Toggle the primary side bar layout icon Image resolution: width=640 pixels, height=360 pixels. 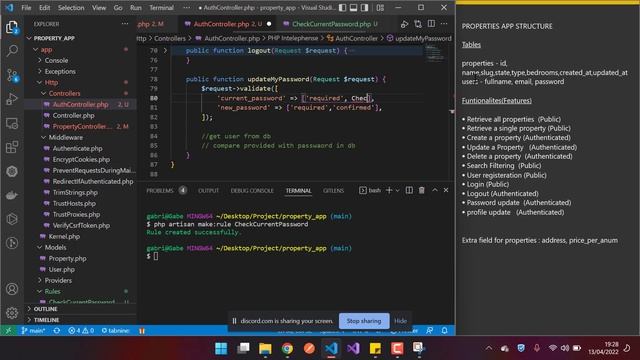[343, 8]
